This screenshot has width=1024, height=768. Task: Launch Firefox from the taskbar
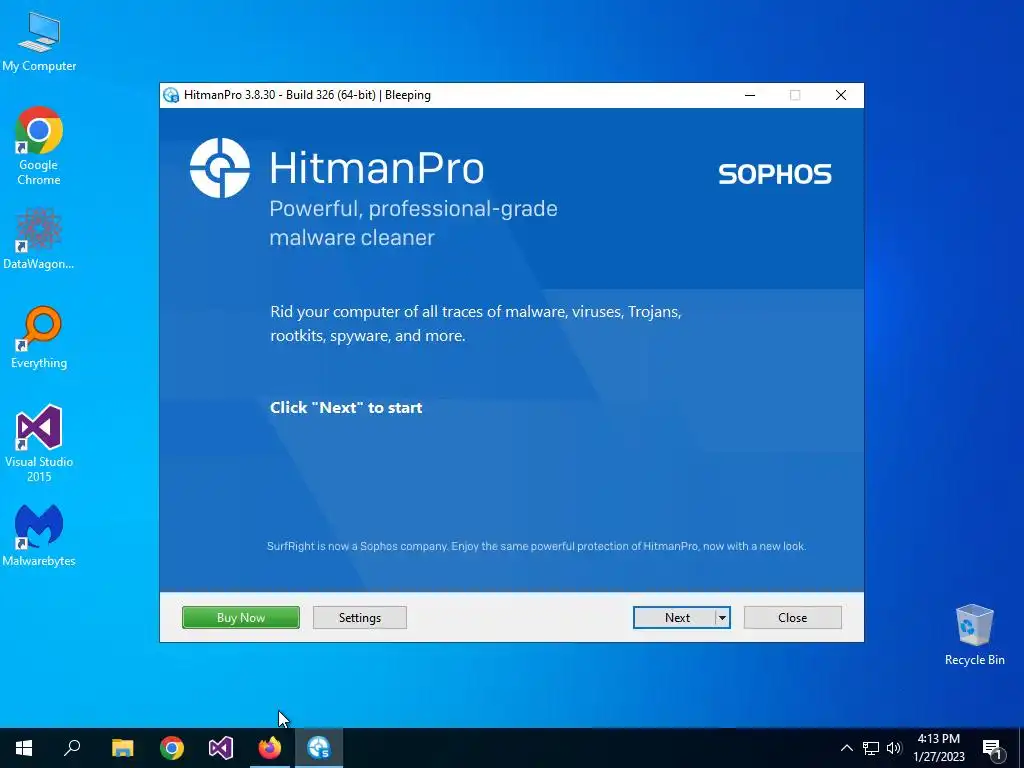[270, 748]
